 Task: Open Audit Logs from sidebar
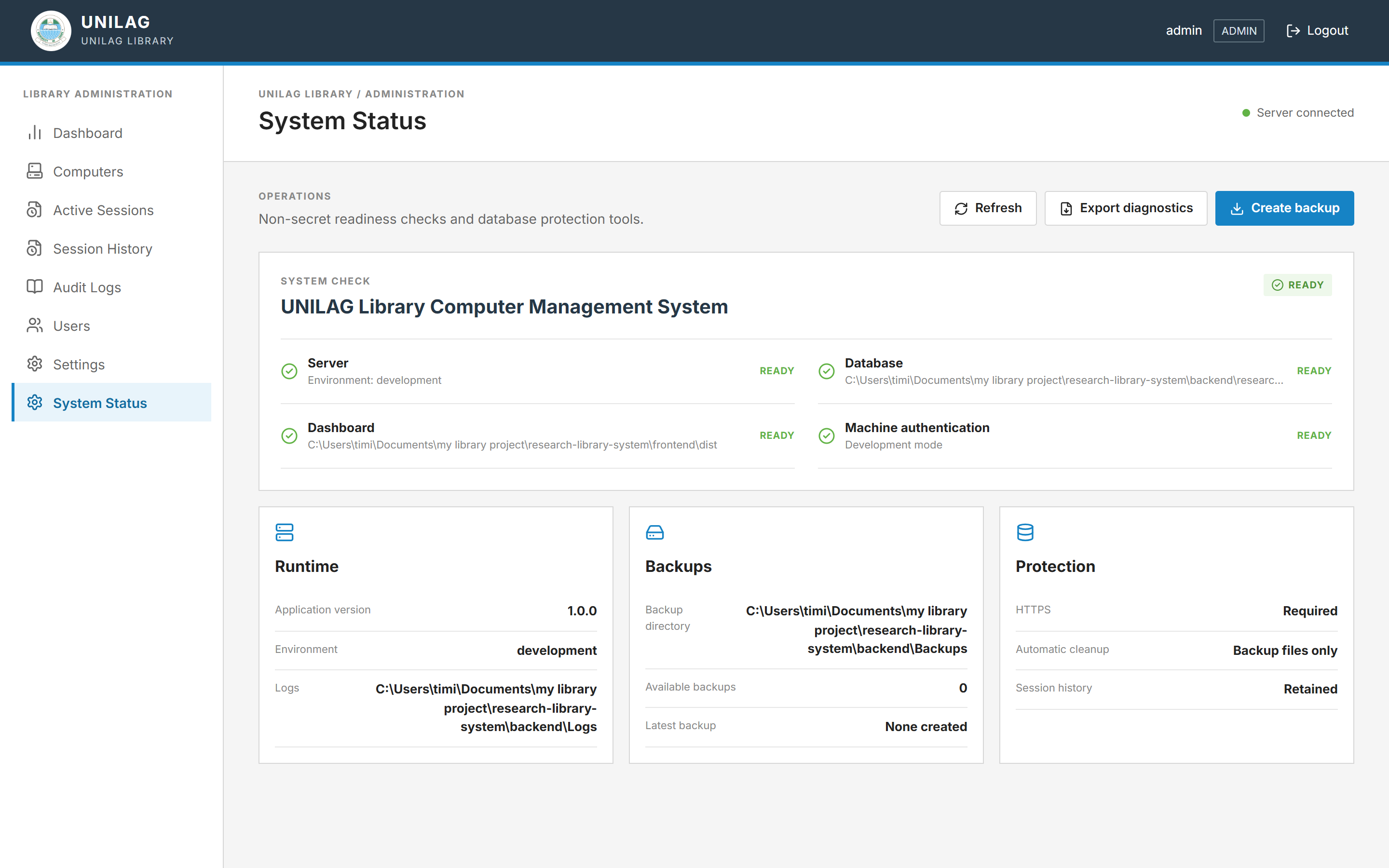point(111,287)
